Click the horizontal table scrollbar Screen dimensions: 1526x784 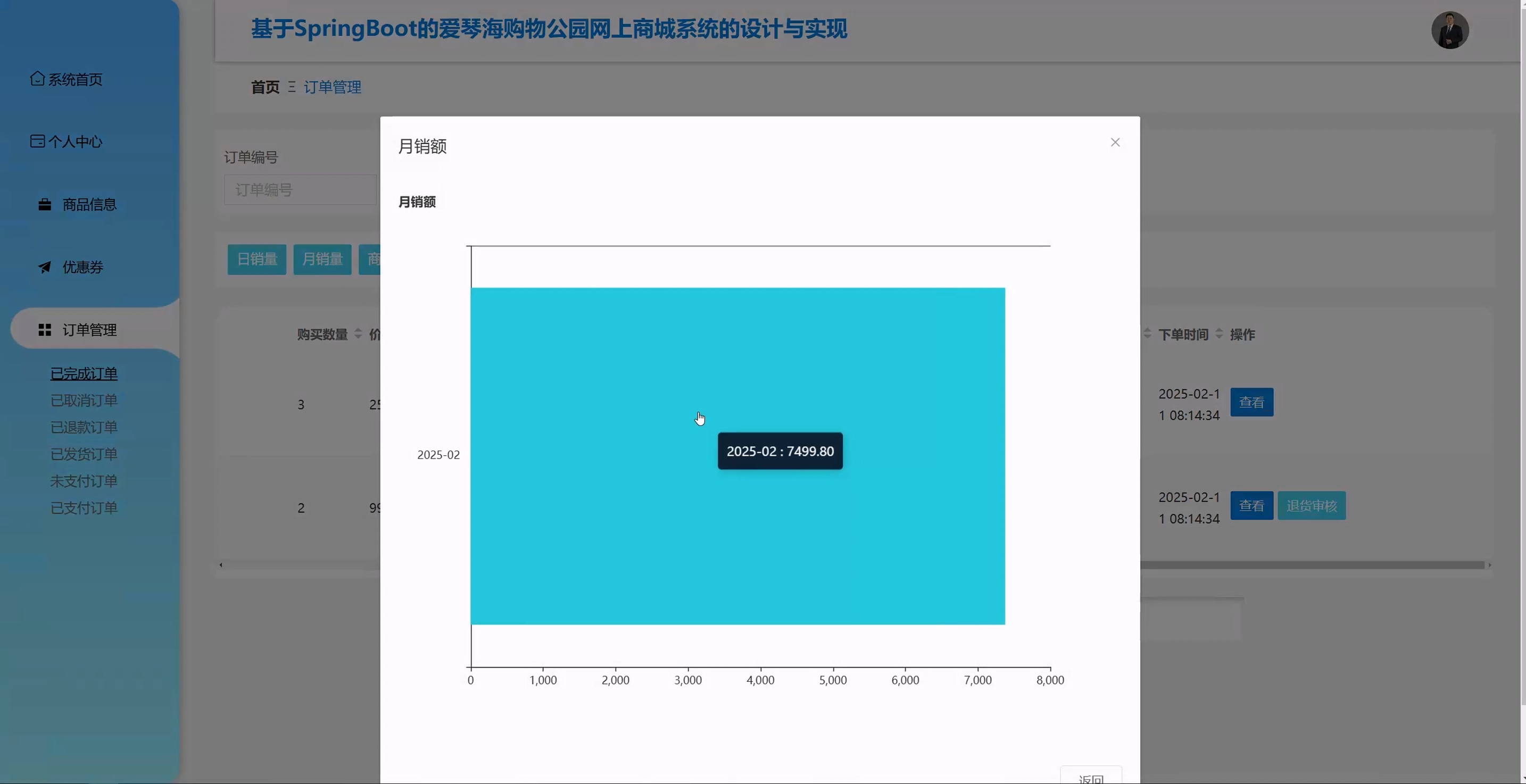[x=1303, y=565]
